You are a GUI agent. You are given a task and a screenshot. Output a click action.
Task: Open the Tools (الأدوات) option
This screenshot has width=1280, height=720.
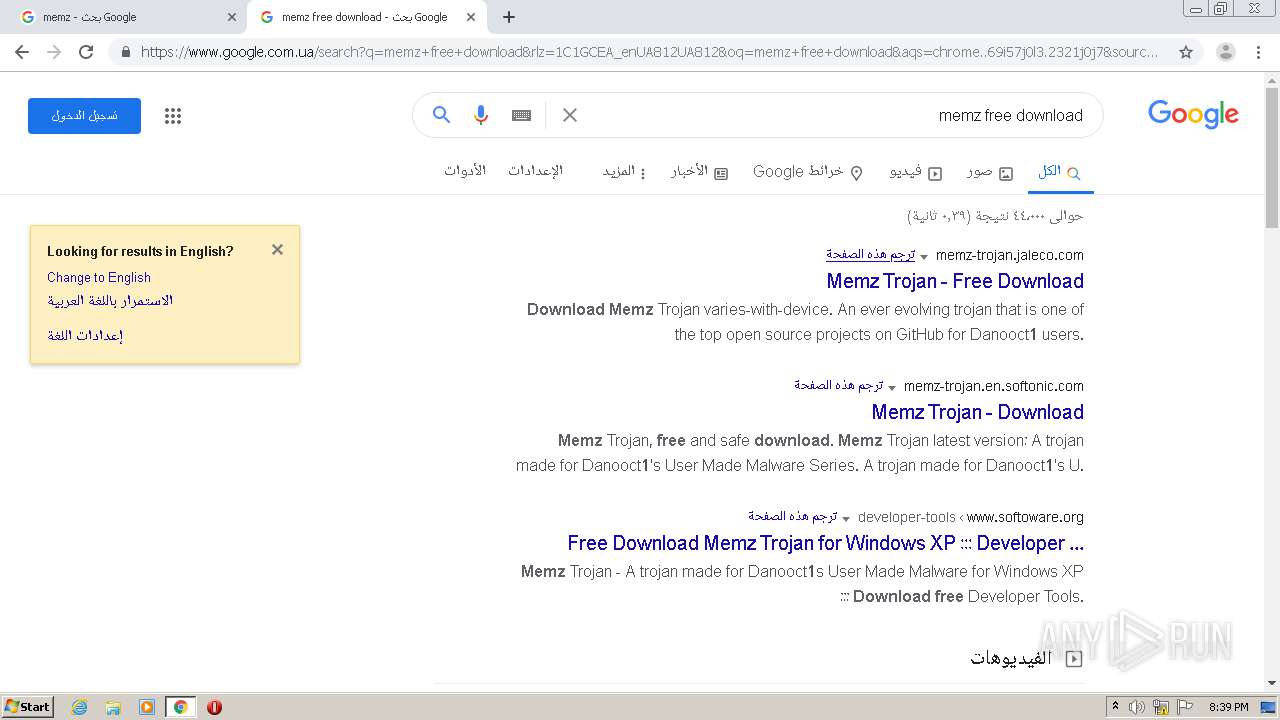465,171
